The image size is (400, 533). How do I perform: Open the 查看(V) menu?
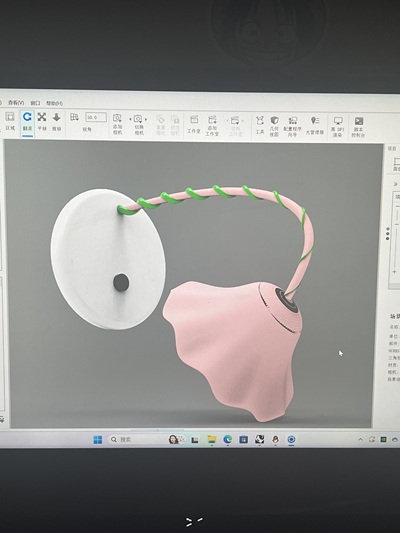[16, 102]
